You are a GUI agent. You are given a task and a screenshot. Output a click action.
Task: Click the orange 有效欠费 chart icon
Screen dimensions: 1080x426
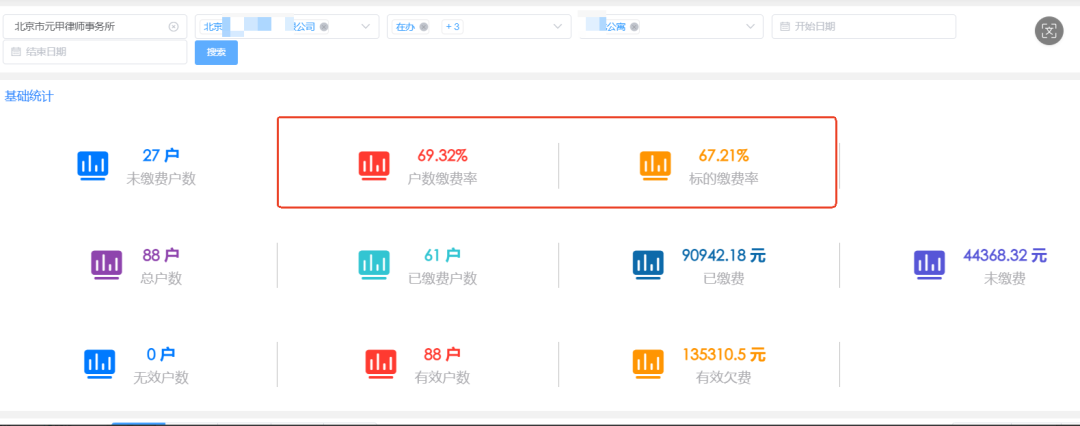[x=648, y=364]
